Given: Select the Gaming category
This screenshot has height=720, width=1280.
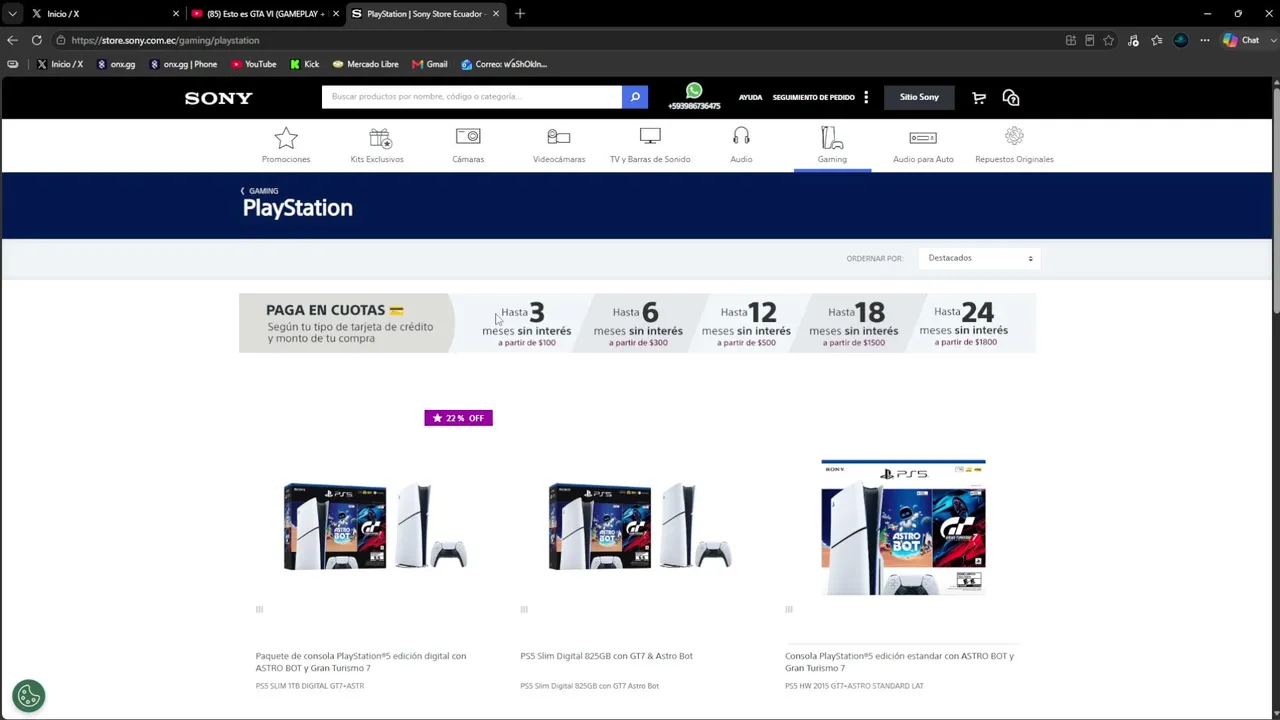Looking at the screenshot, I should tap(832, 145).
